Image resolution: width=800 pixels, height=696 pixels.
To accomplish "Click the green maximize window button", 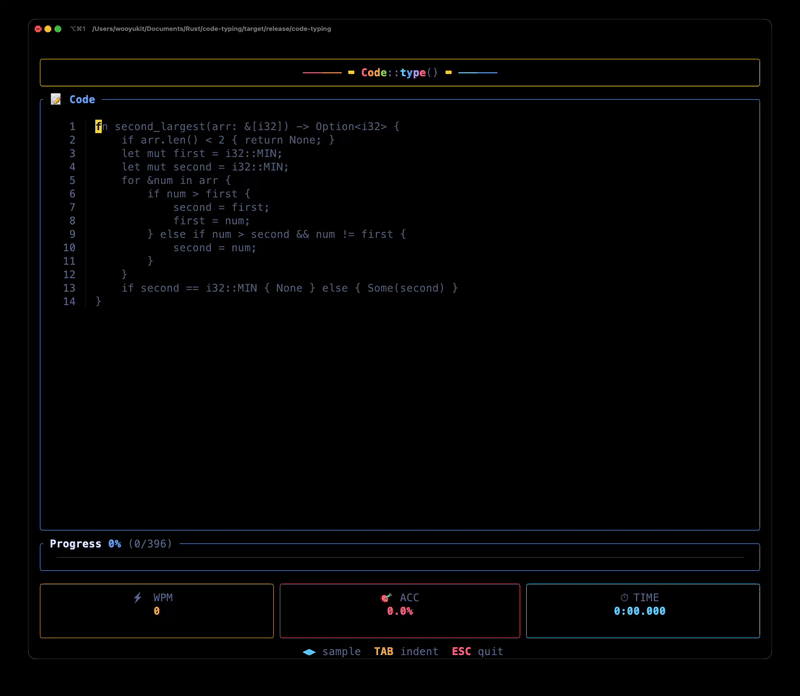I will (x=58, y=29).
